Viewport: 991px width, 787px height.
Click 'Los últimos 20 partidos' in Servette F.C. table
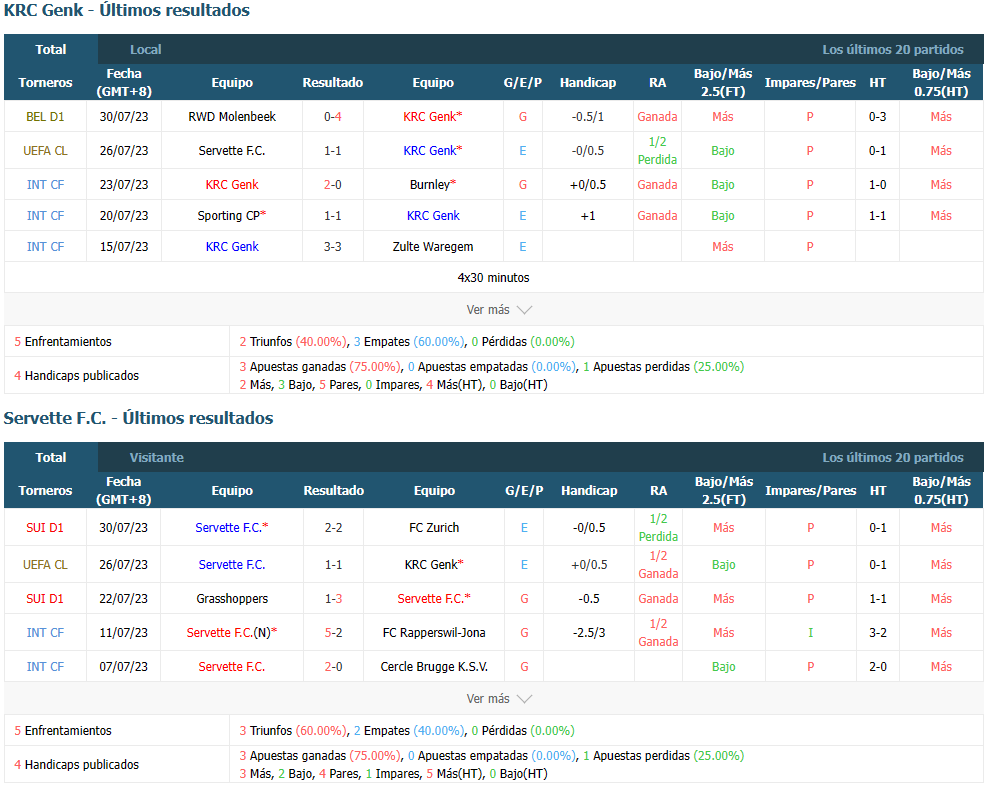click(x=892, y=457)
